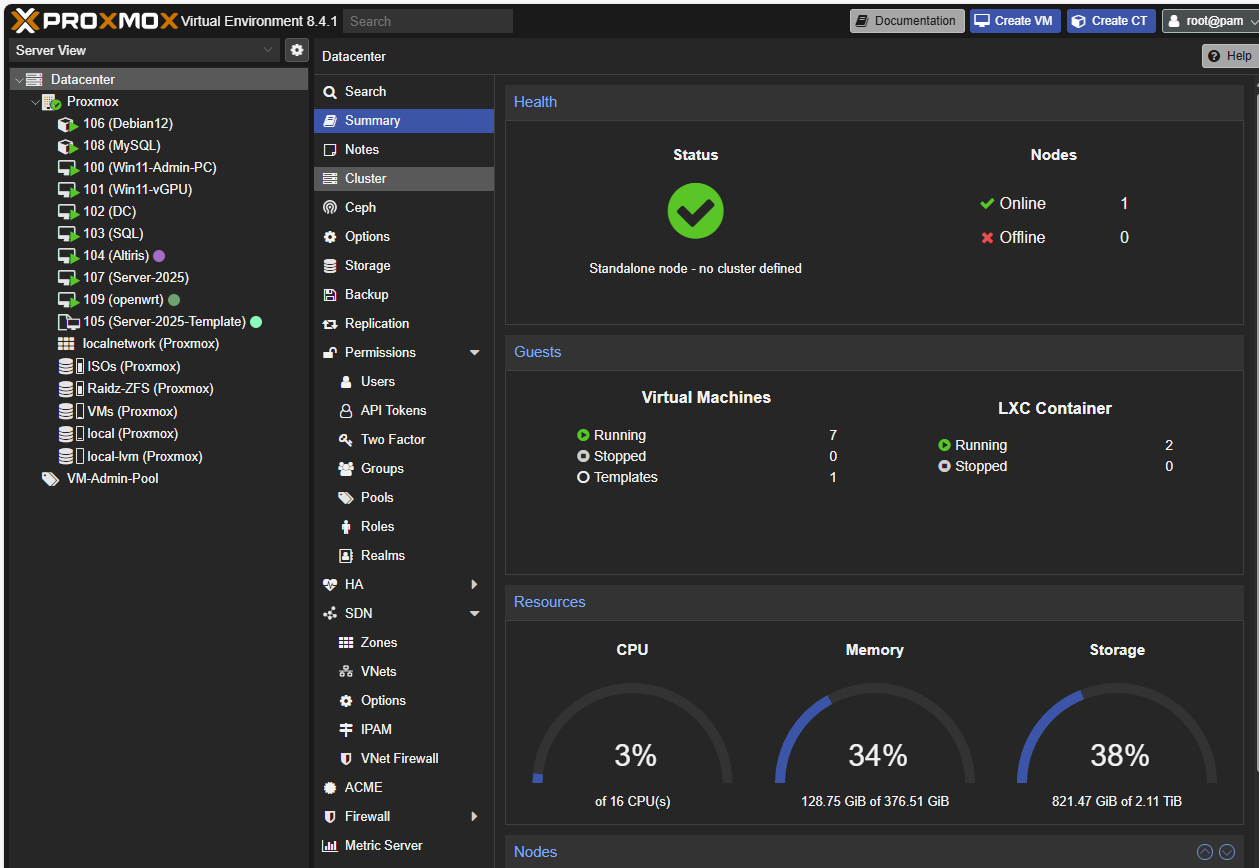This screenshot has width=1259, height=868.
Task: Click the Two Factor key icon
Action: 346,440
